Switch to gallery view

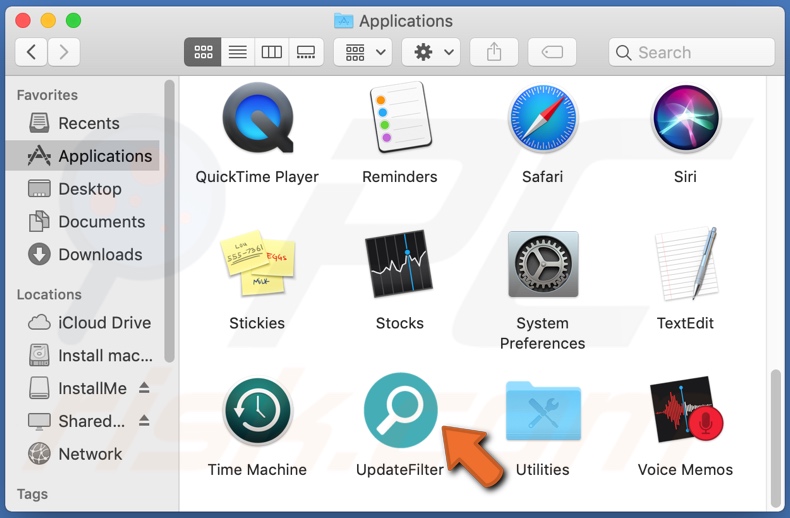coord(306,52)
